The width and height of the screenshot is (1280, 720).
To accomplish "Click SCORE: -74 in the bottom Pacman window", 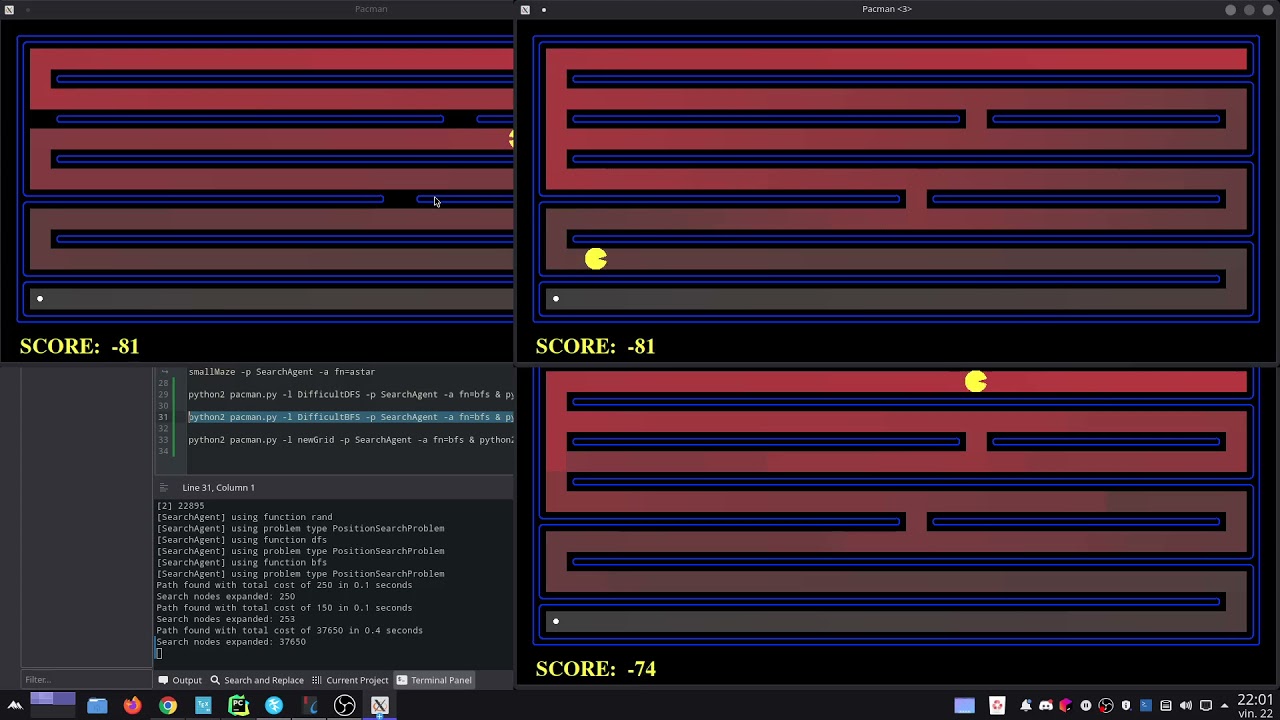I will tap(596, 669).
